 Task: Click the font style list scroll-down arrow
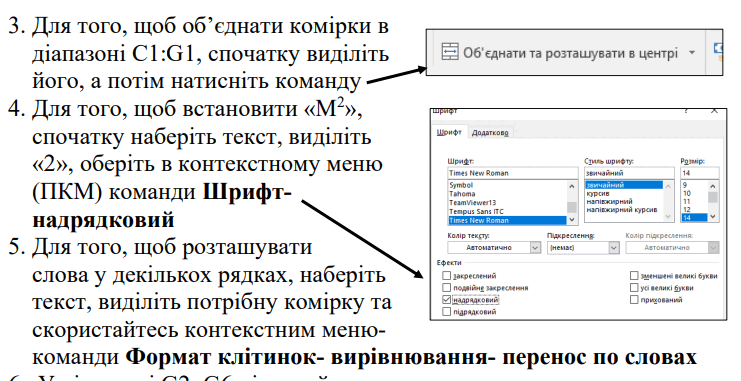pos(669,216)
